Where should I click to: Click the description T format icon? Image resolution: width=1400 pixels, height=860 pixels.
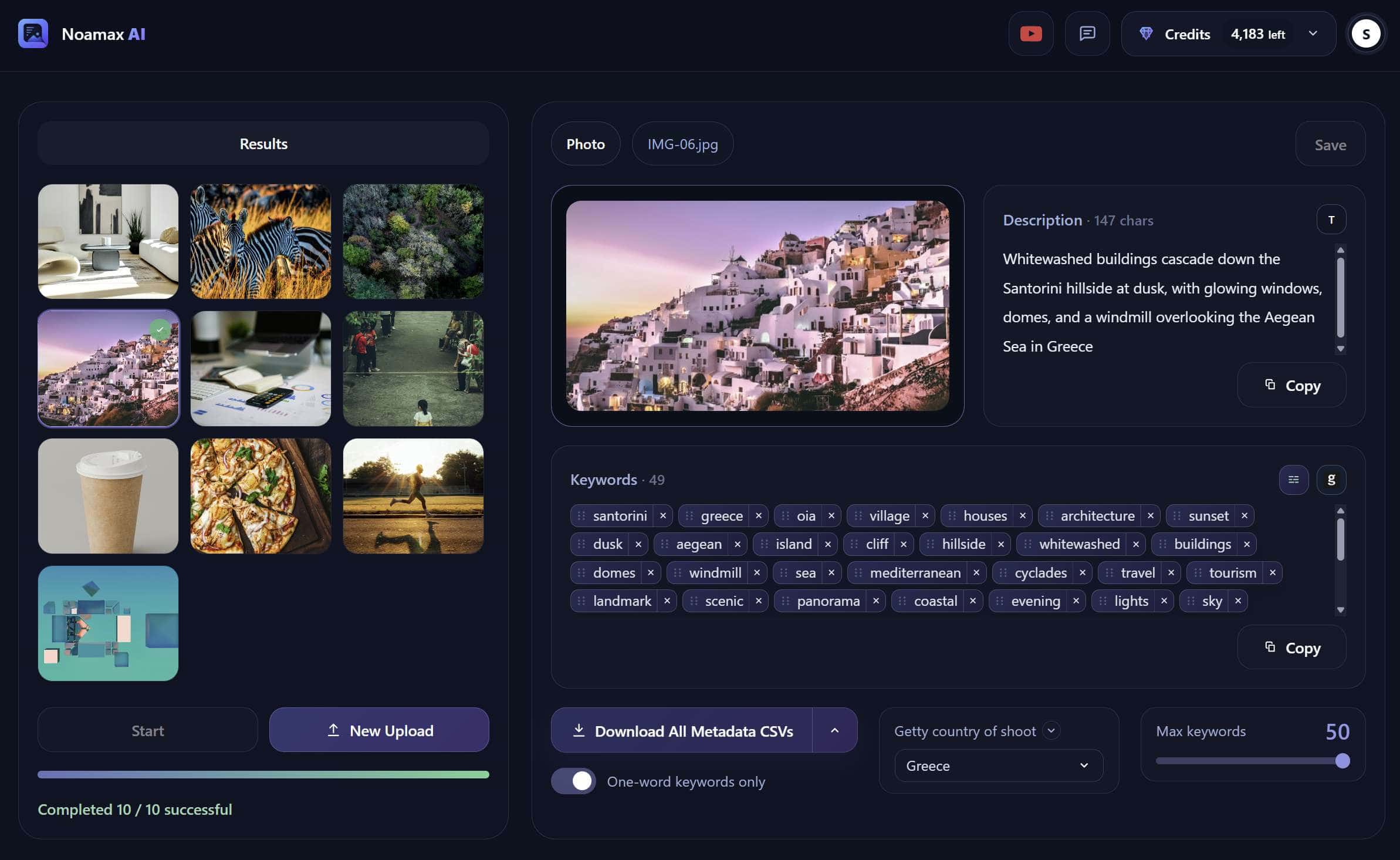(x=1331, y=220)
